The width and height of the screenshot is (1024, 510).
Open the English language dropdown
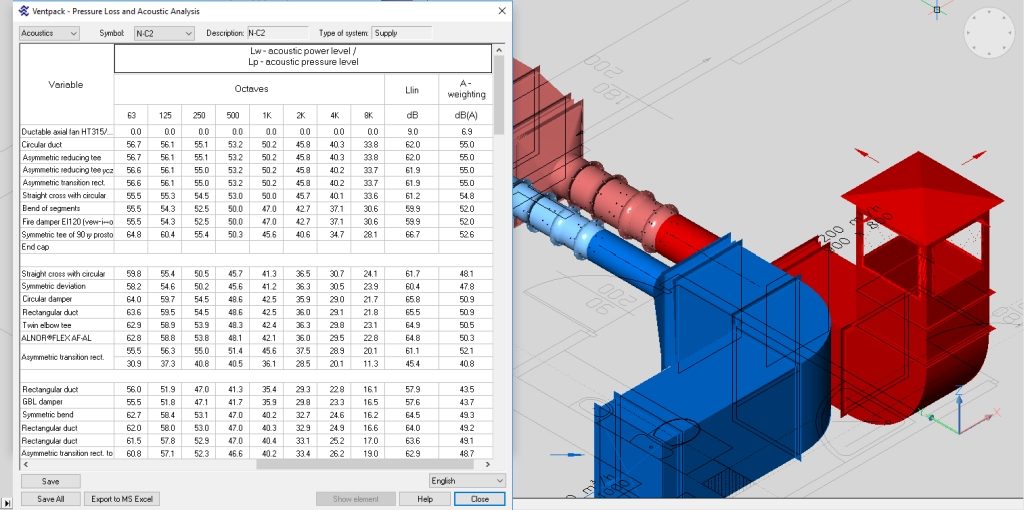pyautogui.click(x=466, y=481)
